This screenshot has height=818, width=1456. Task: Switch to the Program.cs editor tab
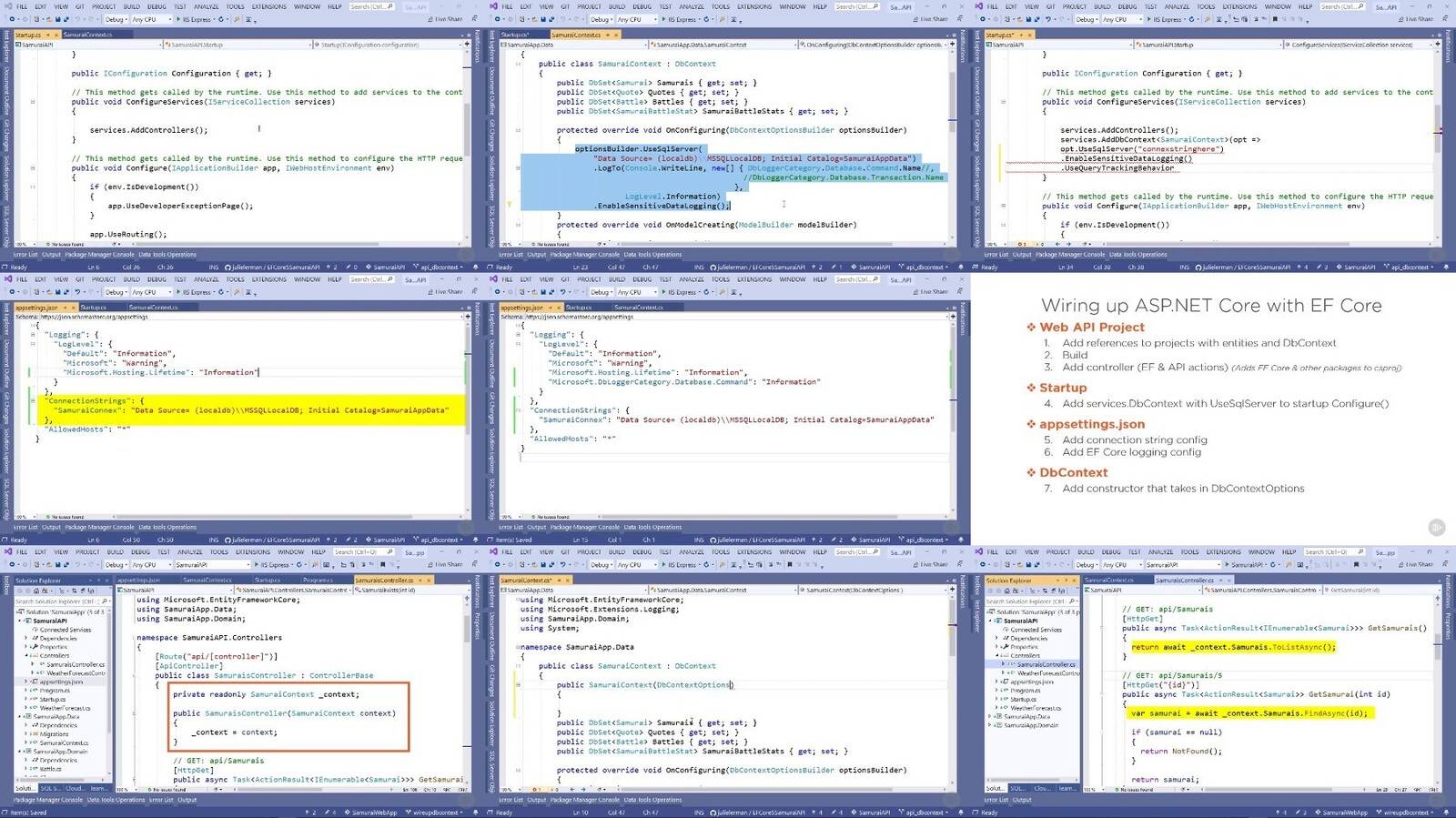[318, 580]
